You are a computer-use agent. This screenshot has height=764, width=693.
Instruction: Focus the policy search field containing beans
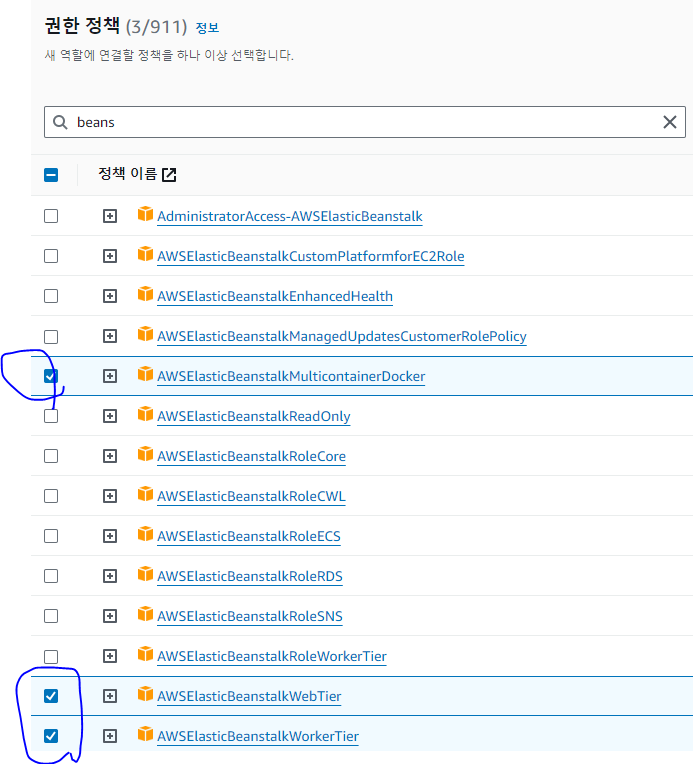pyautogui.click(x=365, y=122)
